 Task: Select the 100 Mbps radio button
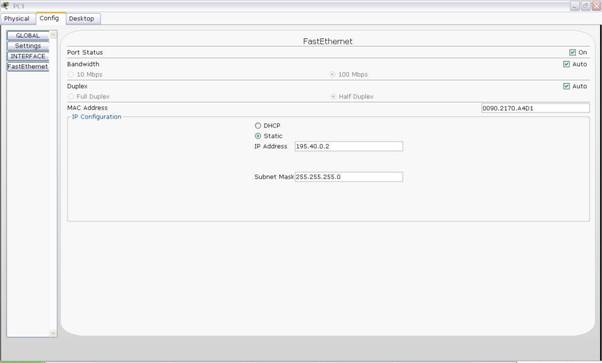coord(332,75)
